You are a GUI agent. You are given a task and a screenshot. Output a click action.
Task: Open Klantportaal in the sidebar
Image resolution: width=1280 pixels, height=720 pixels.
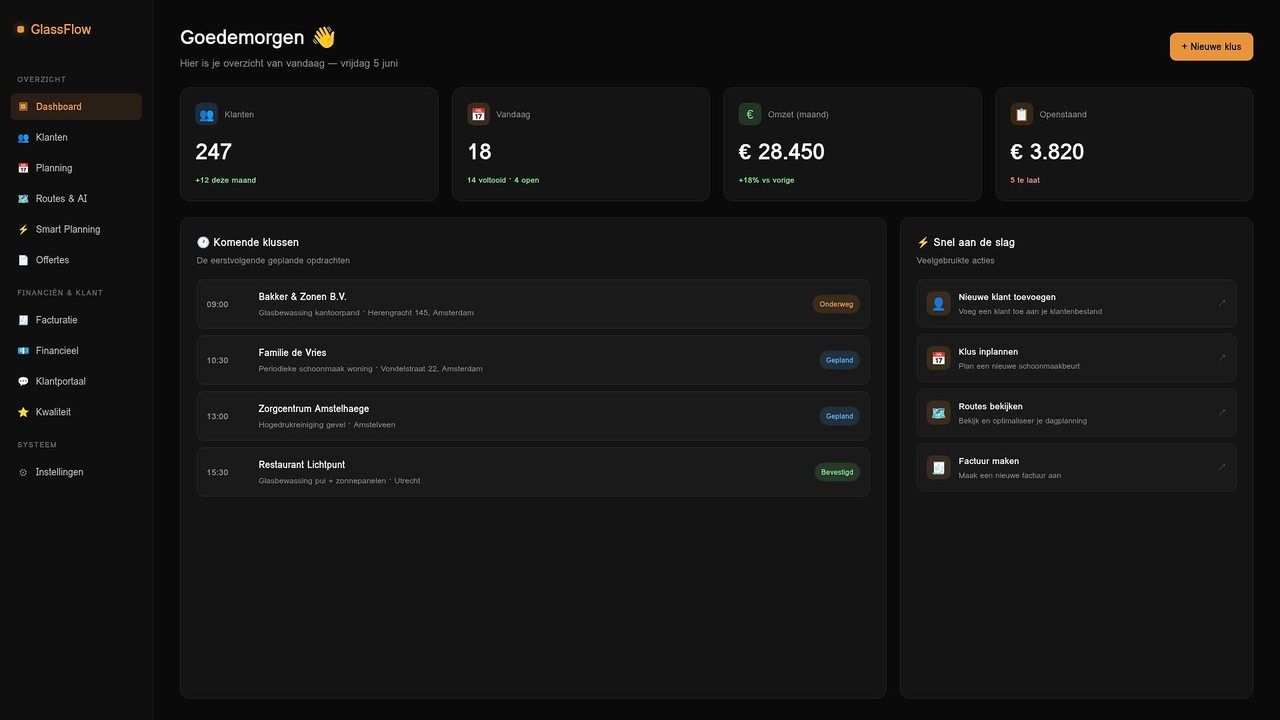pos(76,381)
